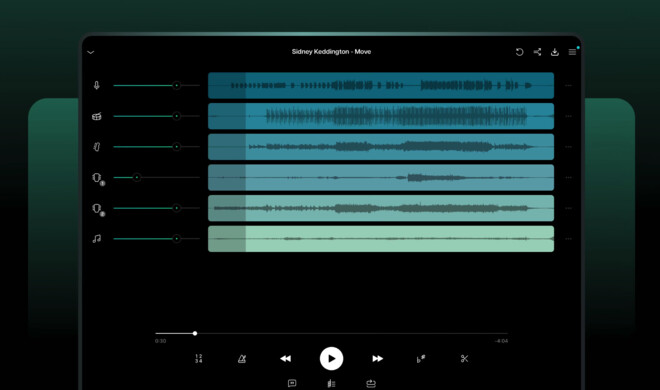
Task: Open guitar 1 track more options dots
Action: (x=568, y=178)
